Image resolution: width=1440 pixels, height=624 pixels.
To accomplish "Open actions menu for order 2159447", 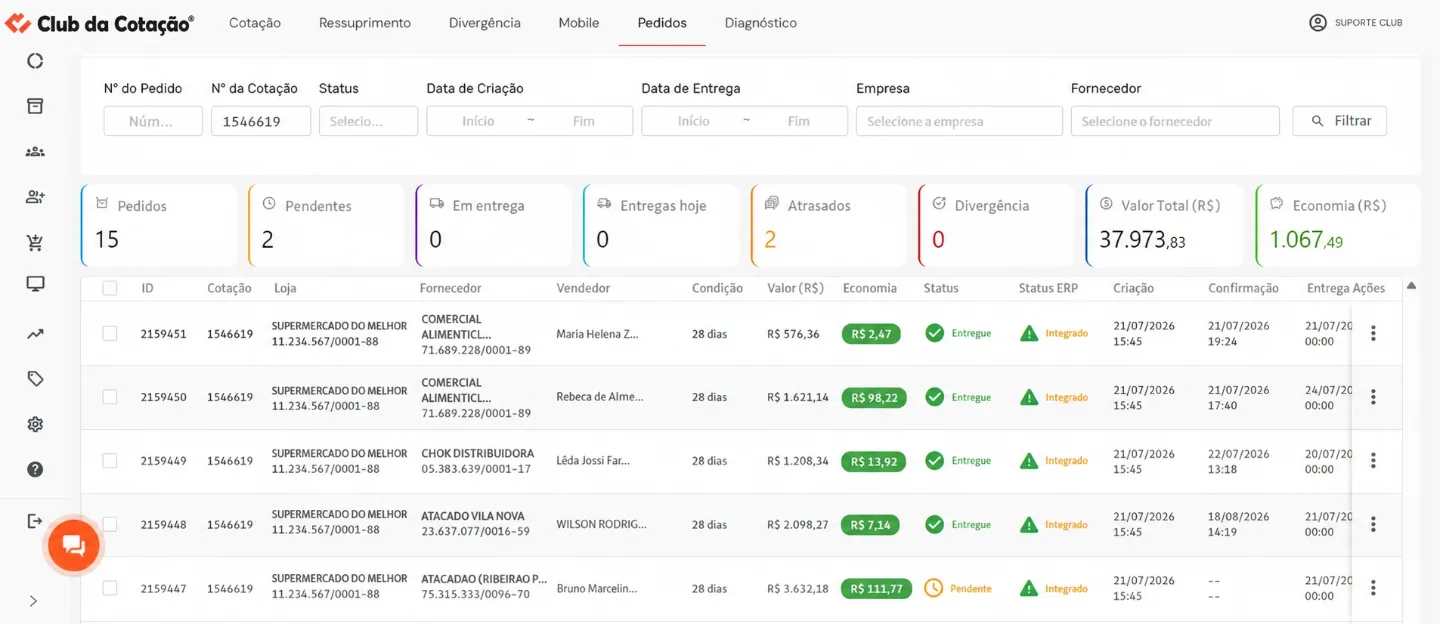I will pyautogui.click(x=1373, y=588).
